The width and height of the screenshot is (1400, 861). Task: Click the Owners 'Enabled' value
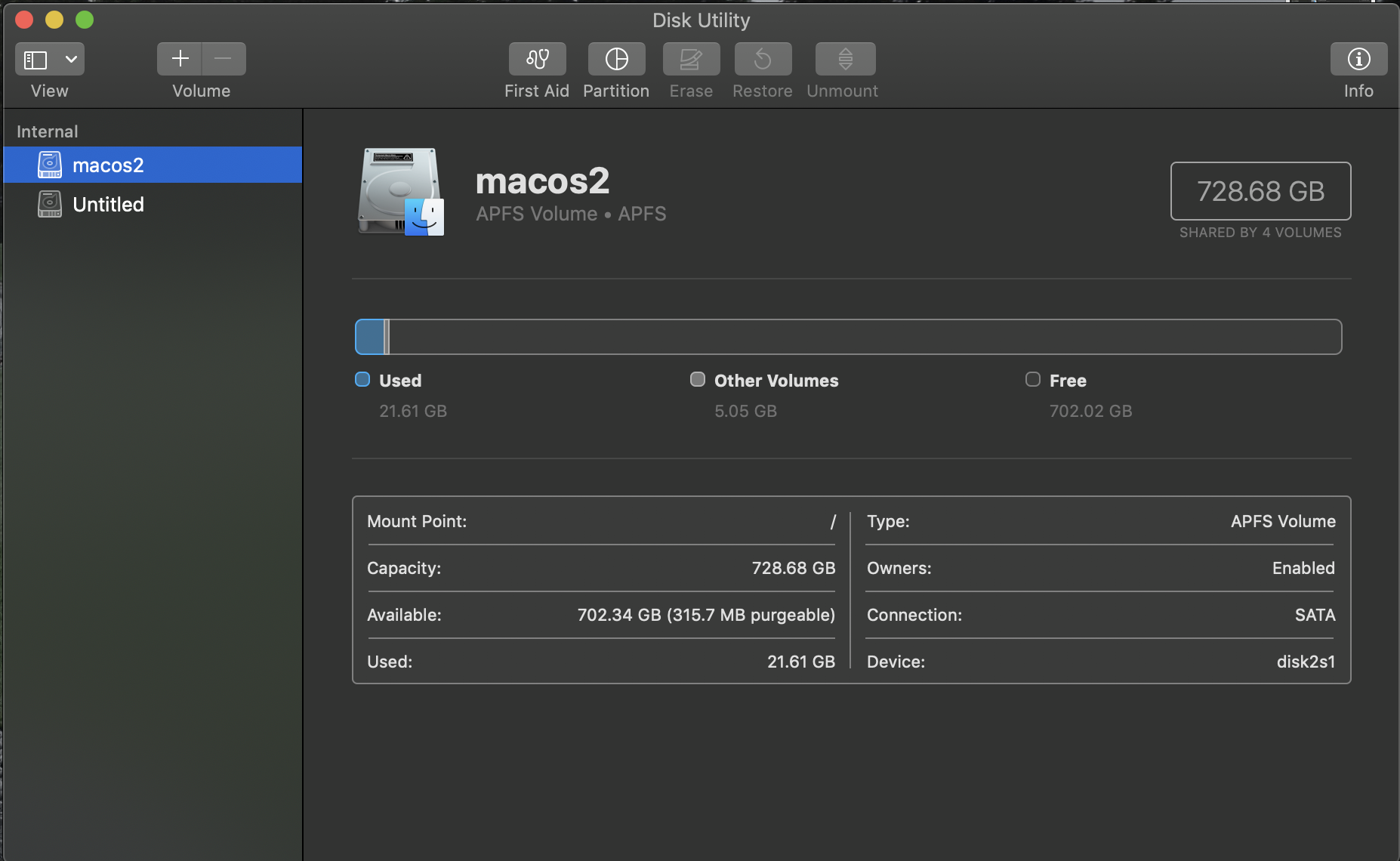(x=1303, y=568)
